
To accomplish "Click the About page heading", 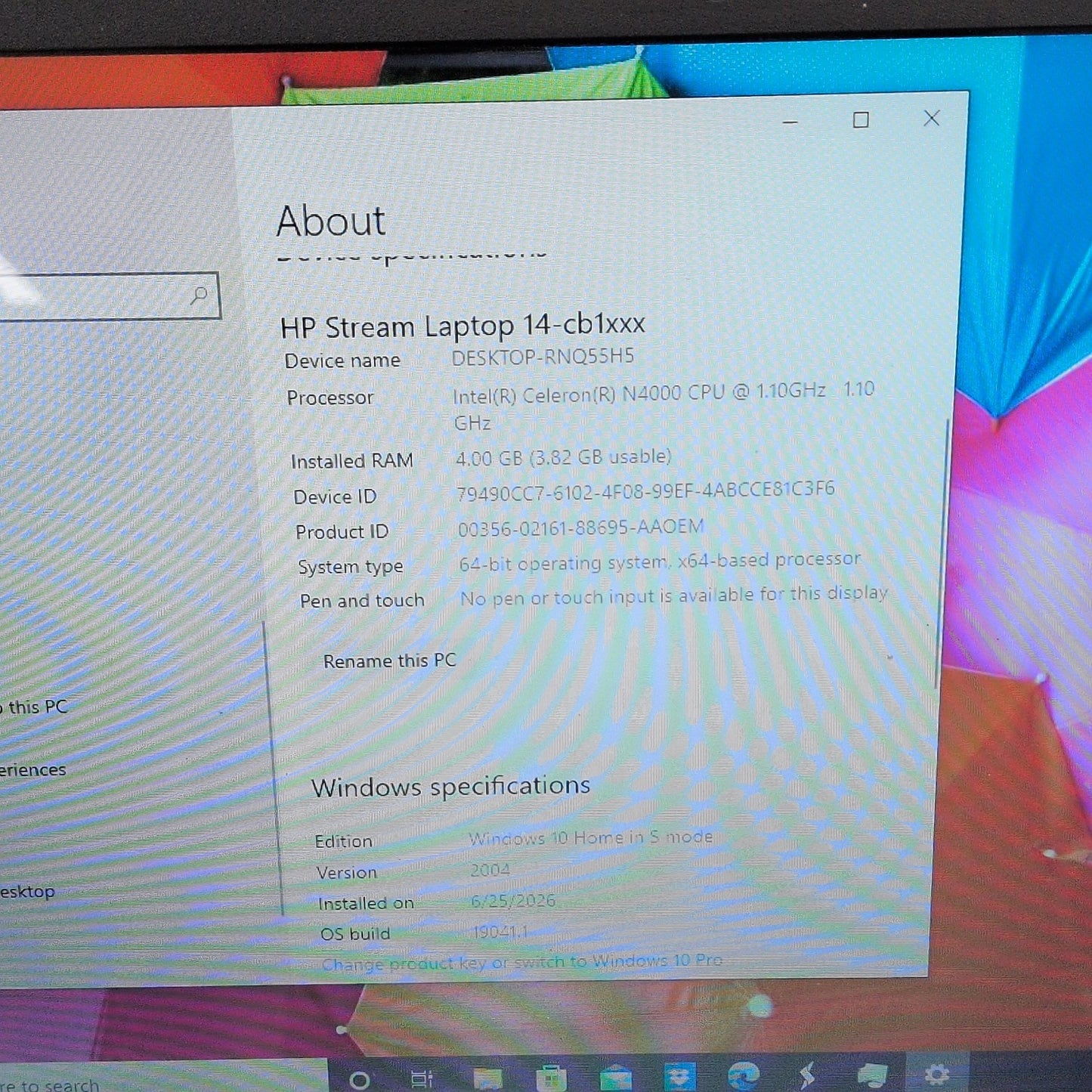I will pyautogui.click(x=331, y=221).
